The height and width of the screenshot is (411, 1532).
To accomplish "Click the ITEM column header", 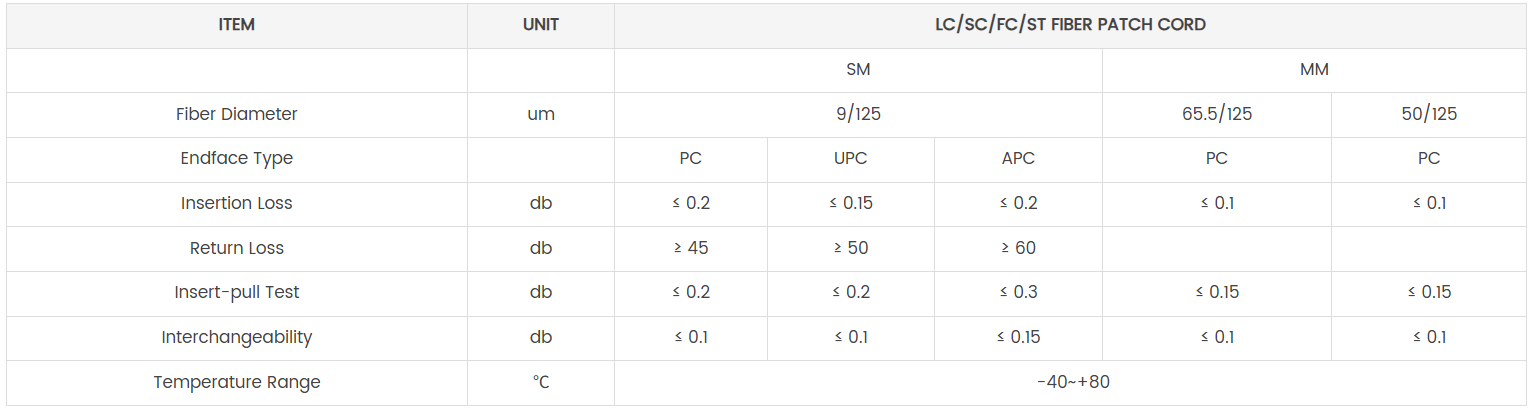I will pyautogui.click(x=237, y=25).
